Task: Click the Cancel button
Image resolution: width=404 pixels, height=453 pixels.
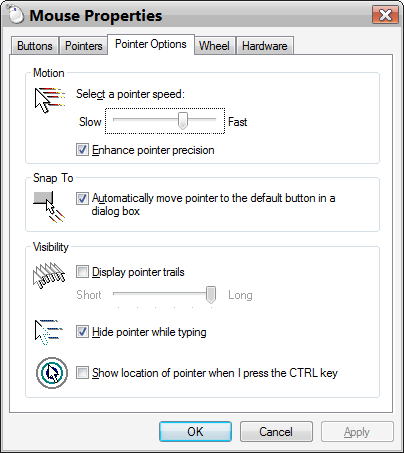Action: 276,432
